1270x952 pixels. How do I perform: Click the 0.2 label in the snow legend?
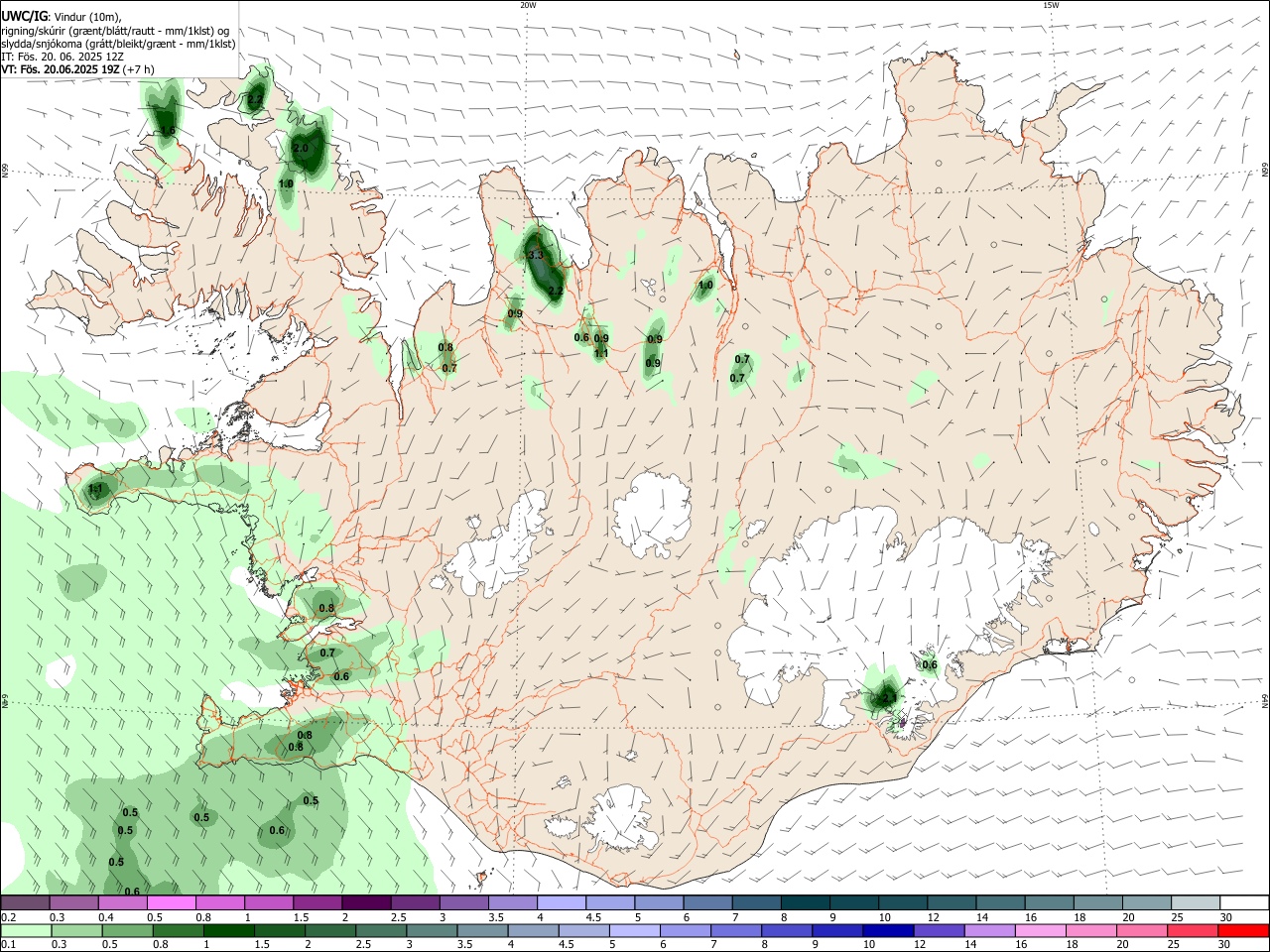pyautogui.click(x=8, y=917)
